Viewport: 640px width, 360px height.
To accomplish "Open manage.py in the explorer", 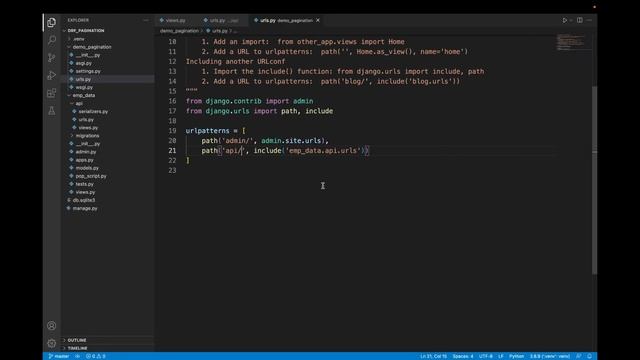I will [85, 208].
